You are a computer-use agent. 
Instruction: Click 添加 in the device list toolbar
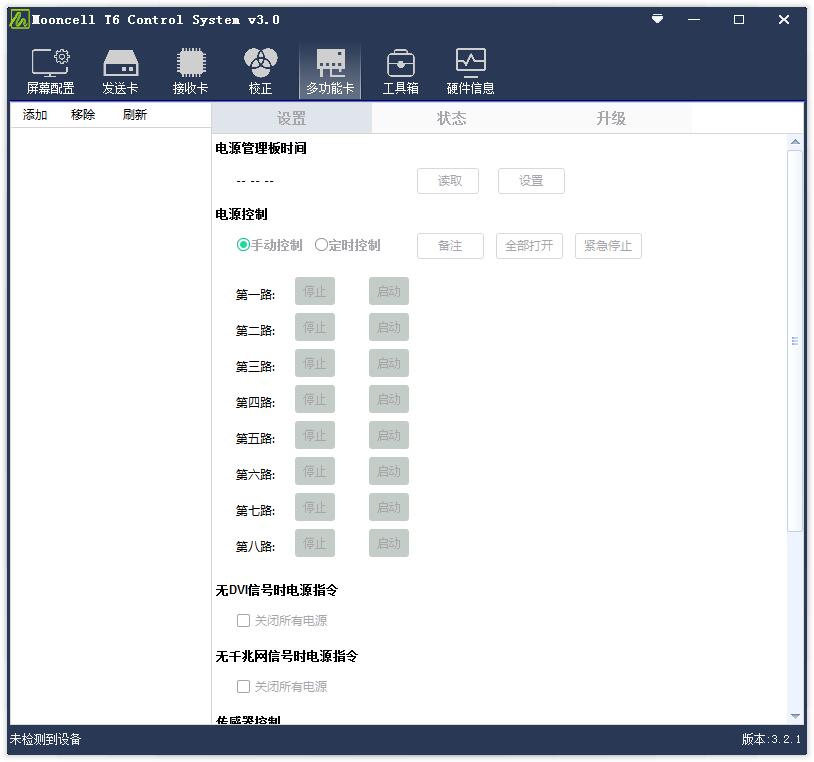point(35,115)
